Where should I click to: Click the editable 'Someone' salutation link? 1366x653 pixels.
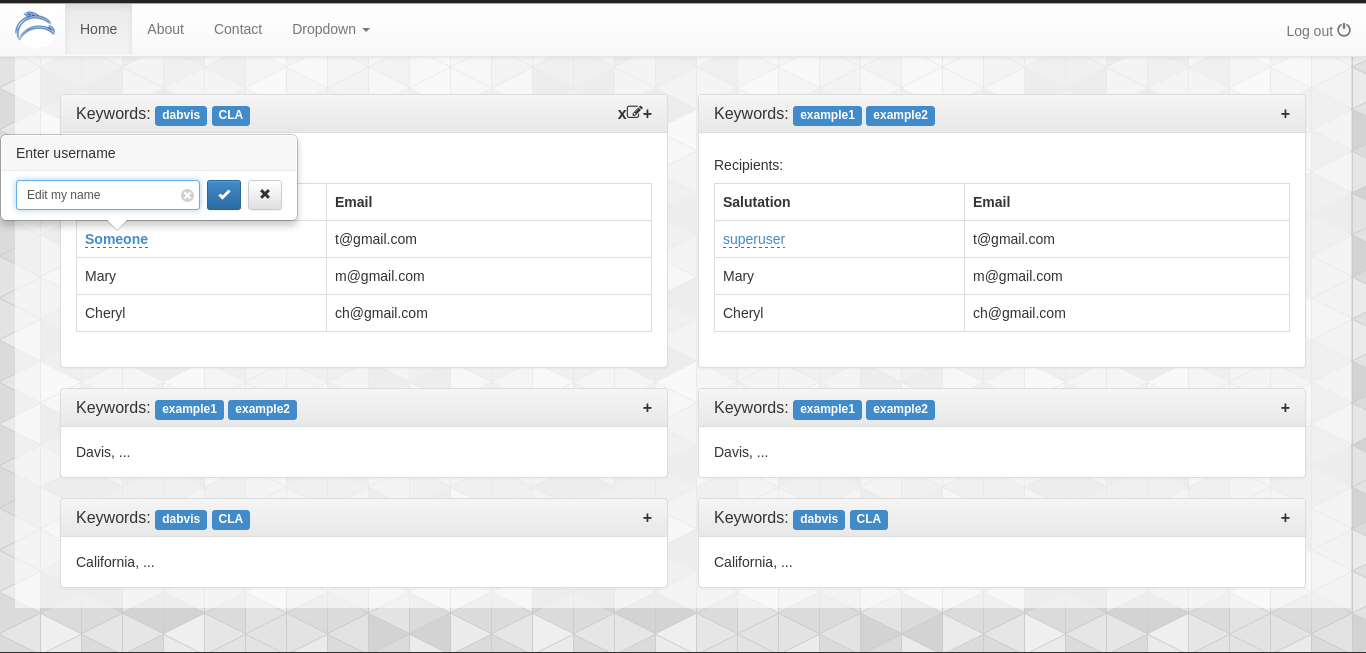point(116,239)
